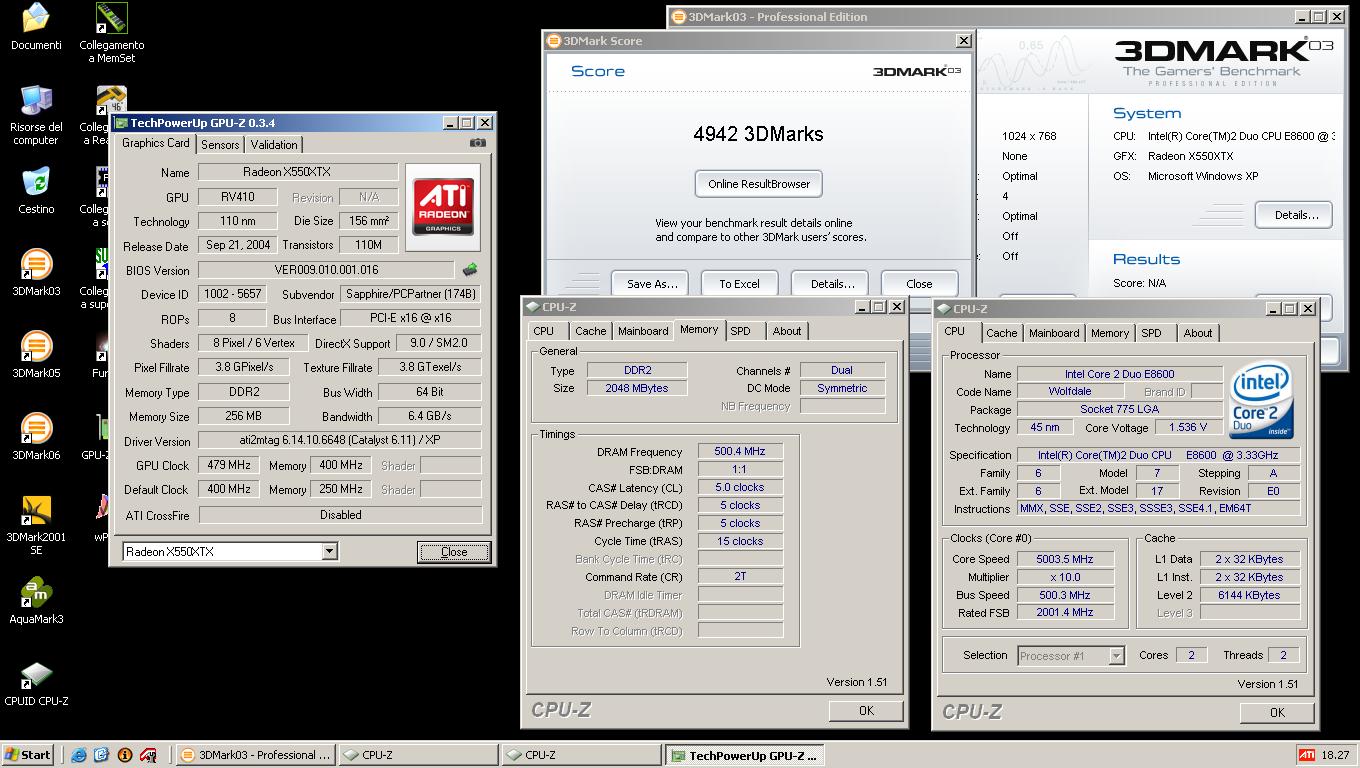
Task: Click the Core Speed value 5003.5 MHz
Action: pyautogui.click(x=1064, y=560)
